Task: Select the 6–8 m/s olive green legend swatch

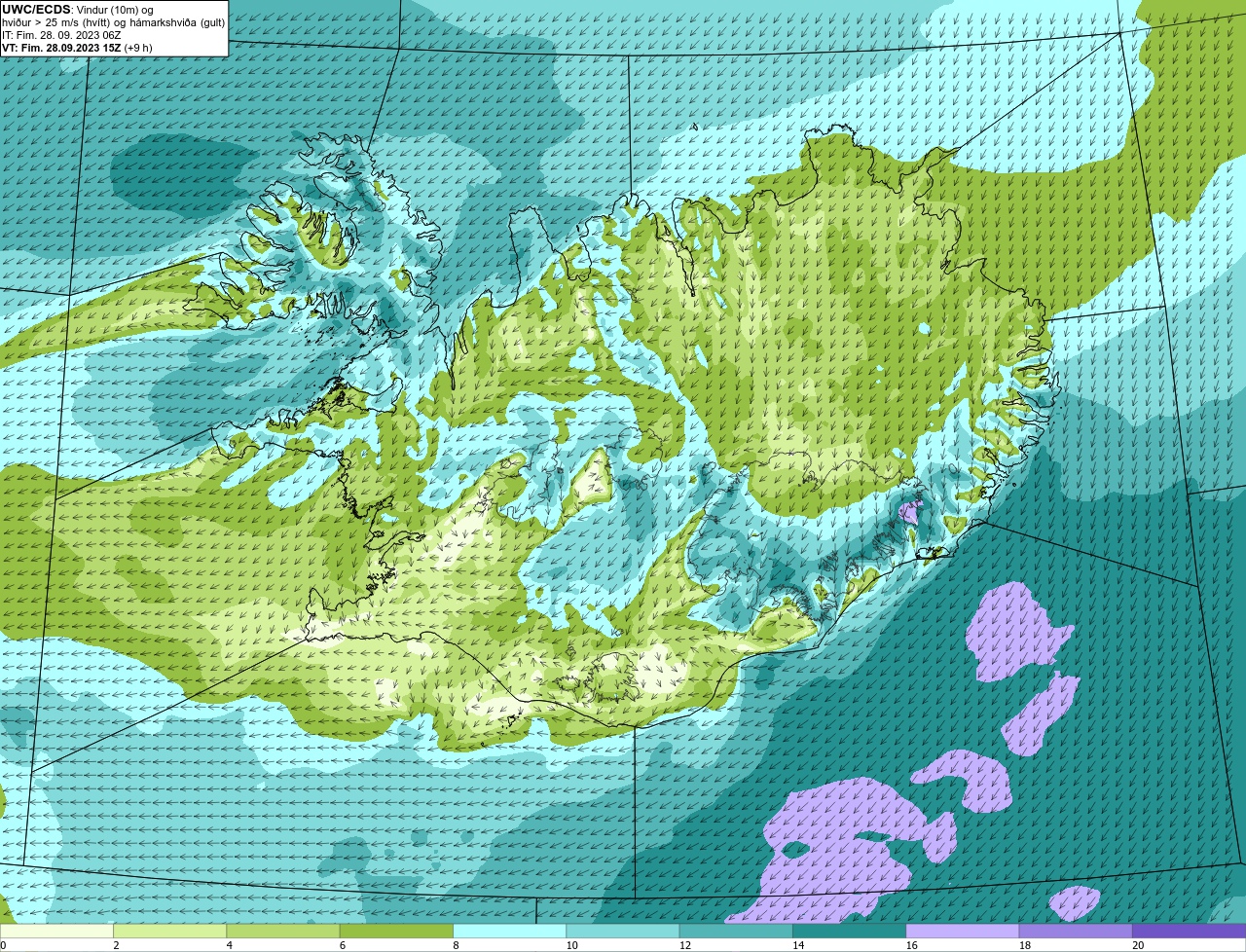Action: pyautogui.click(x=396, y=931)
